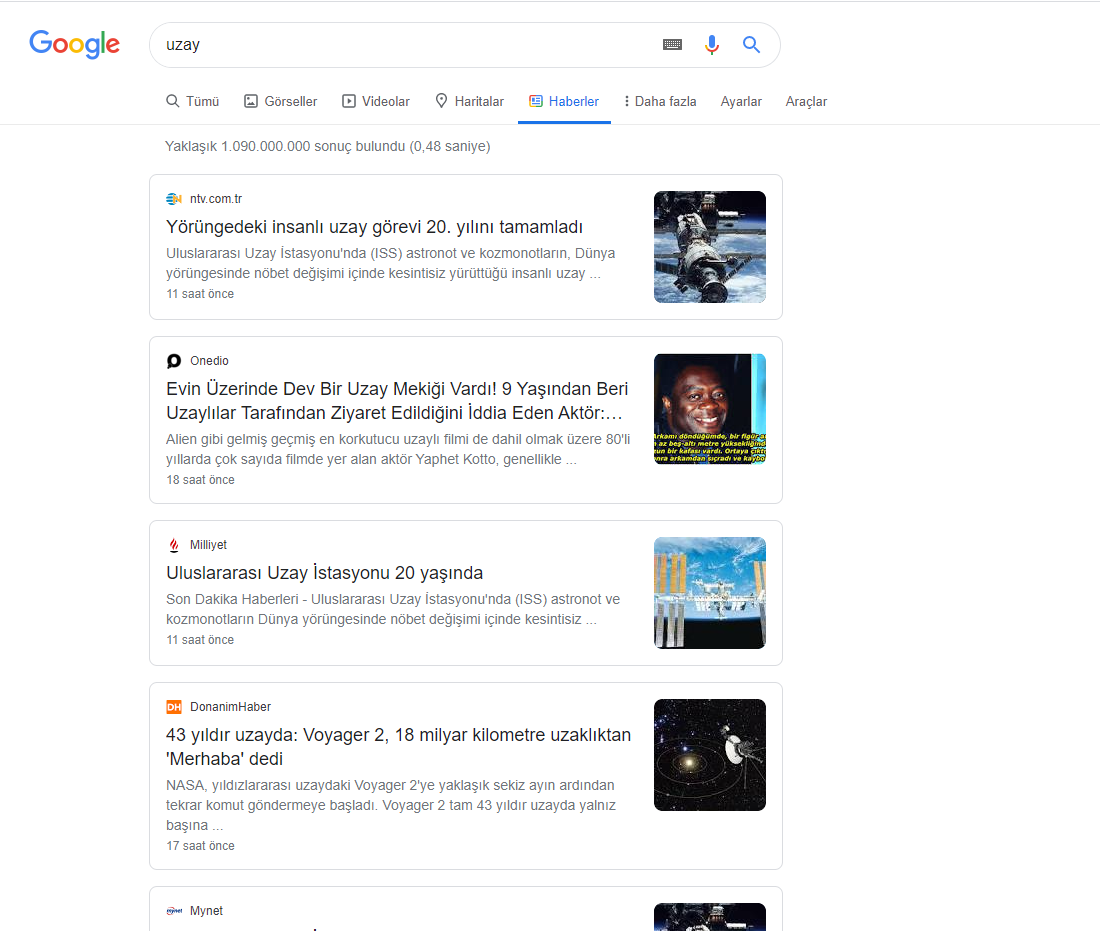This screenshot has height=931, width=1100.
Task: Click '11 saat önce' timestamp under Milliyet article
Action: click(200, 640)
